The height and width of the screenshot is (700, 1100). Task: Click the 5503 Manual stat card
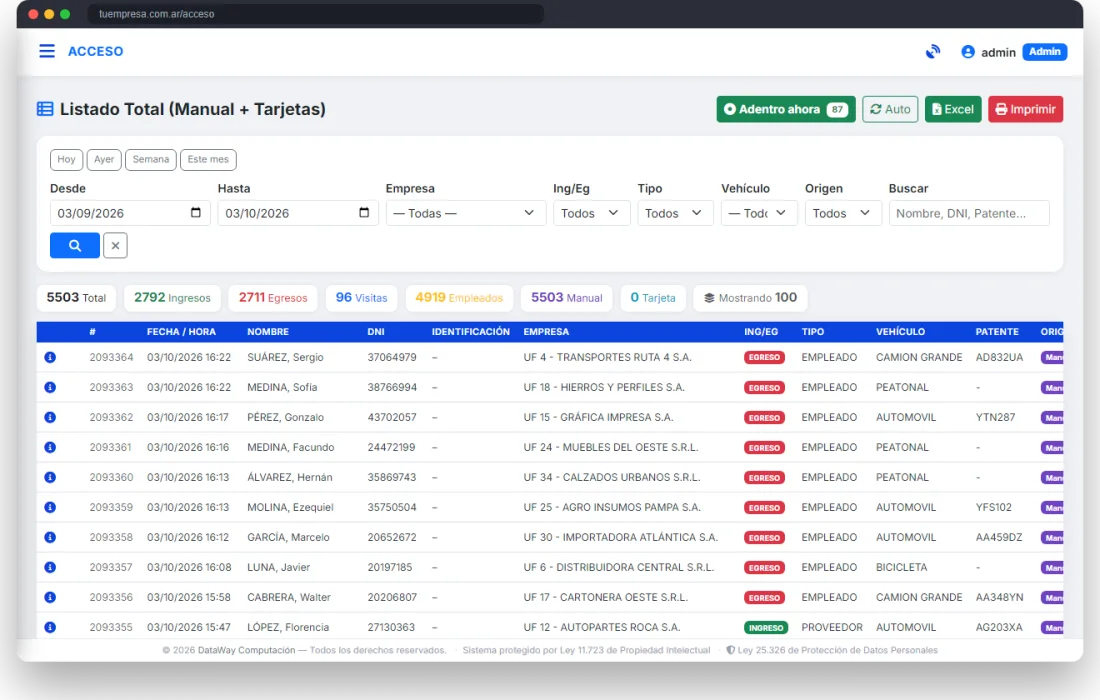tap(567, 297)
